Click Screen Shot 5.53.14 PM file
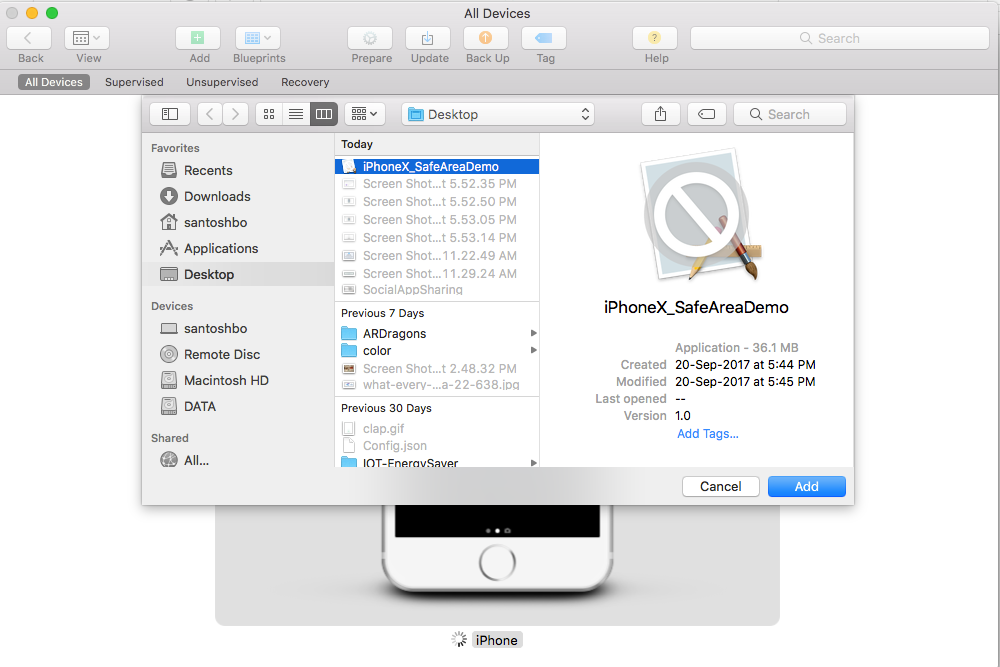This screenshot has width=1000, height=667. tap(437, 238)
